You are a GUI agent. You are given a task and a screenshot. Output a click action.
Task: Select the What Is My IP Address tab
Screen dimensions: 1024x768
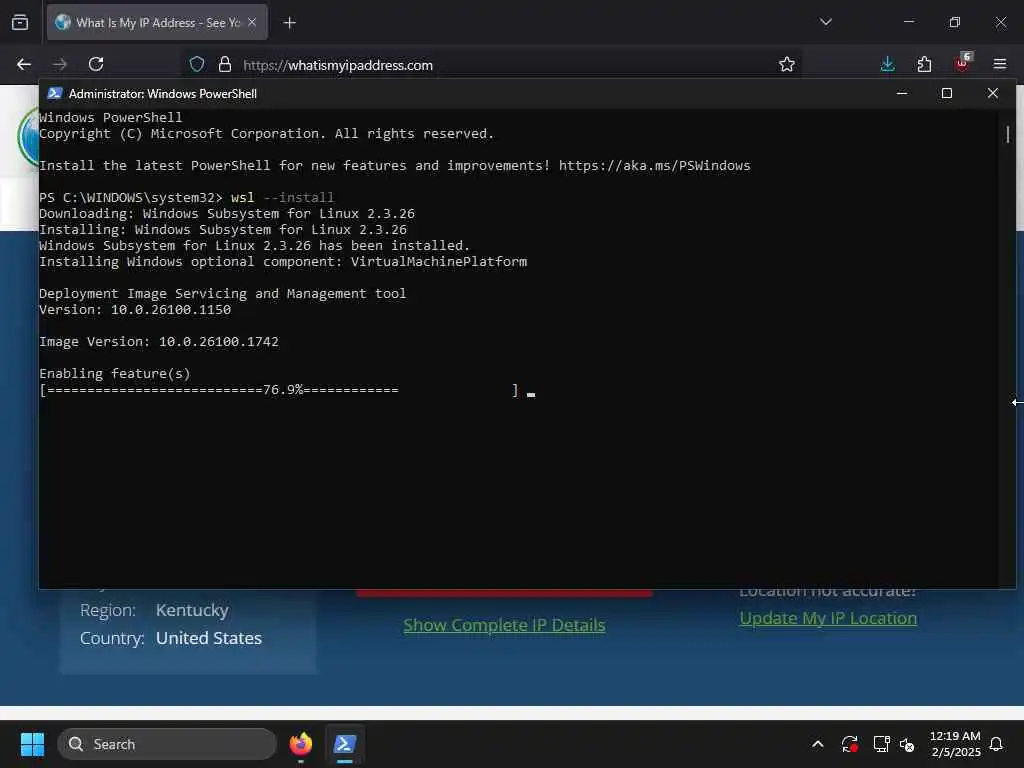coord(157,22)
